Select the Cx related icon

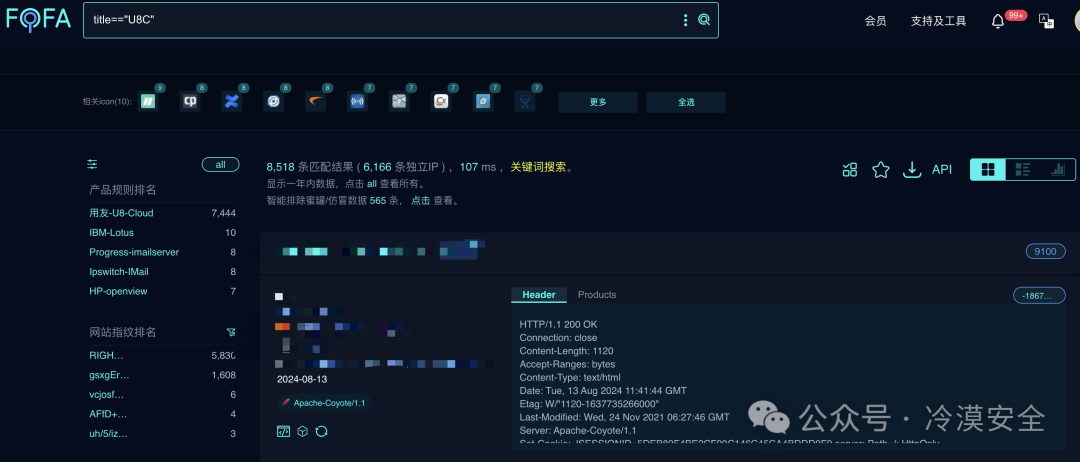tap(442, 102)
